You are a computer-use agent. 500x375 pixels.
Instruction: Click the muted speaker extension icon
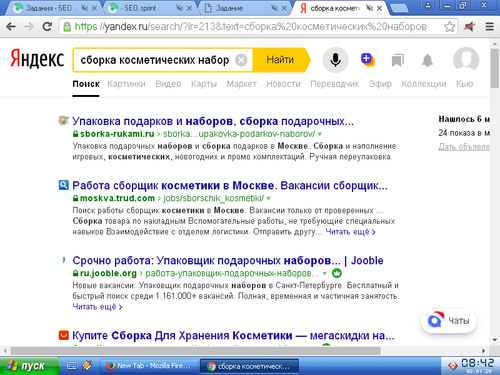tap(470, 26)
